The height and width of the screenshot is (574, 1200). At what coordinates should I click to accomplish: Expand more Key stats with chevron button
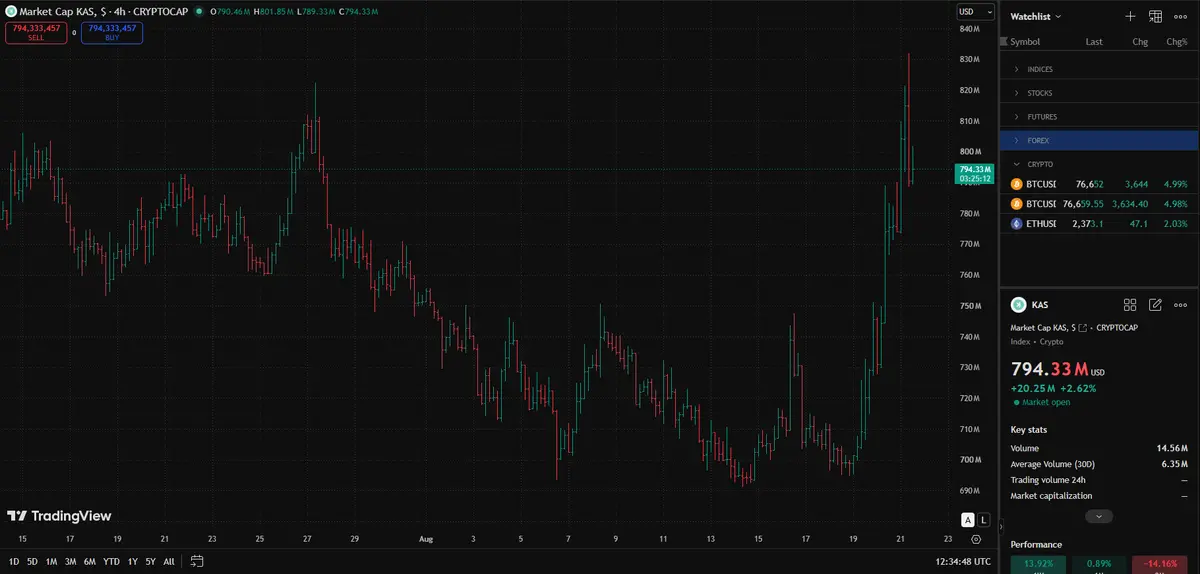(x=1099, y=516)
